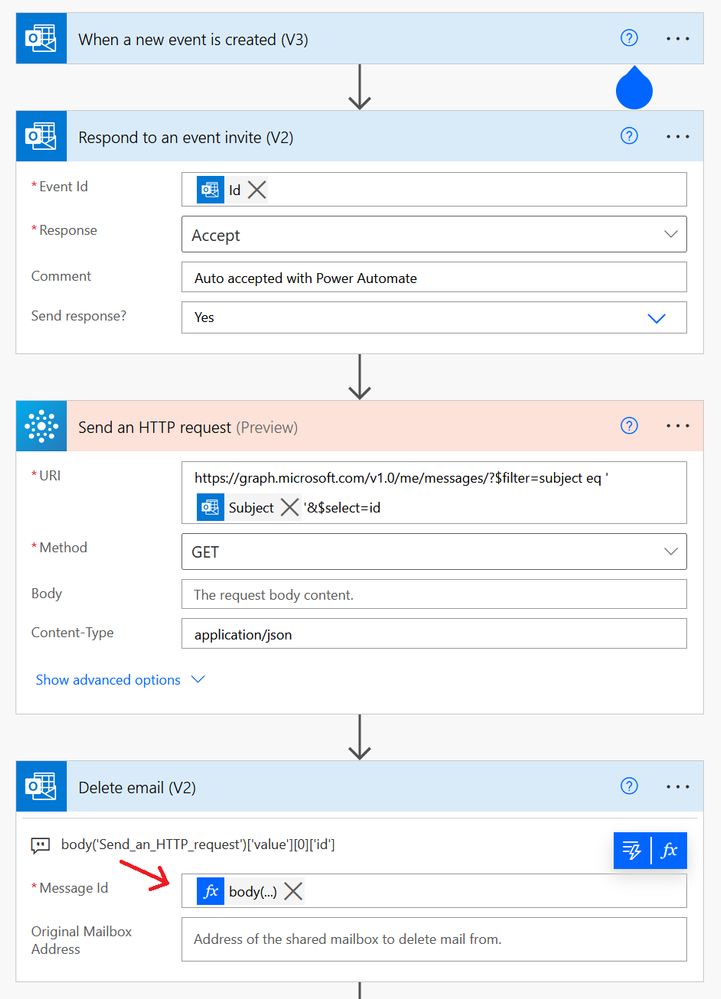
Task: Open help for Respond to an event invite
Action: (x=629, y=136)
